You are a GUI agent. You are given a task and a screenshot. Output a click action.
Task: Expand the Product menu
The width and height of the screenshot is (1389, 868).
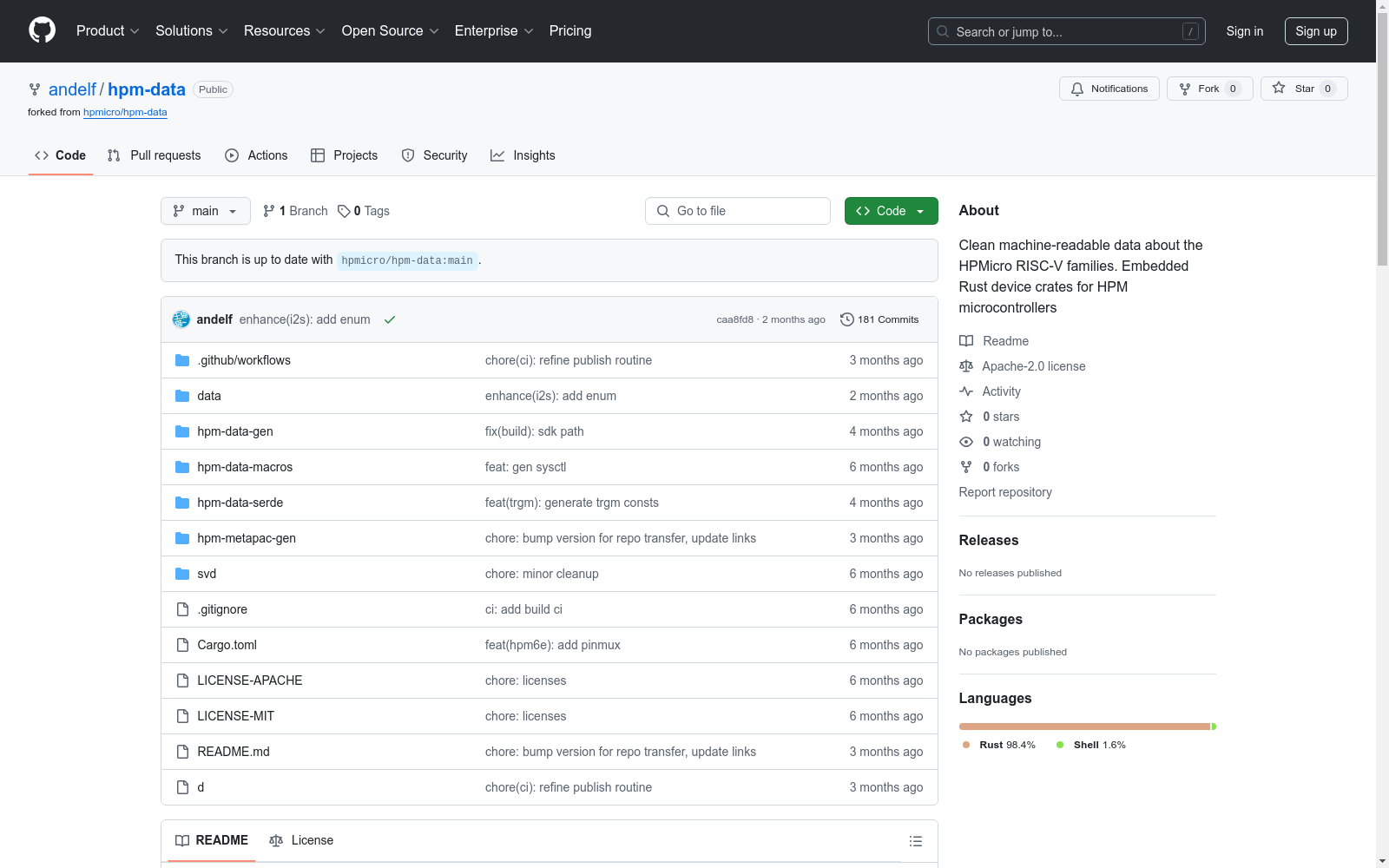108,30
